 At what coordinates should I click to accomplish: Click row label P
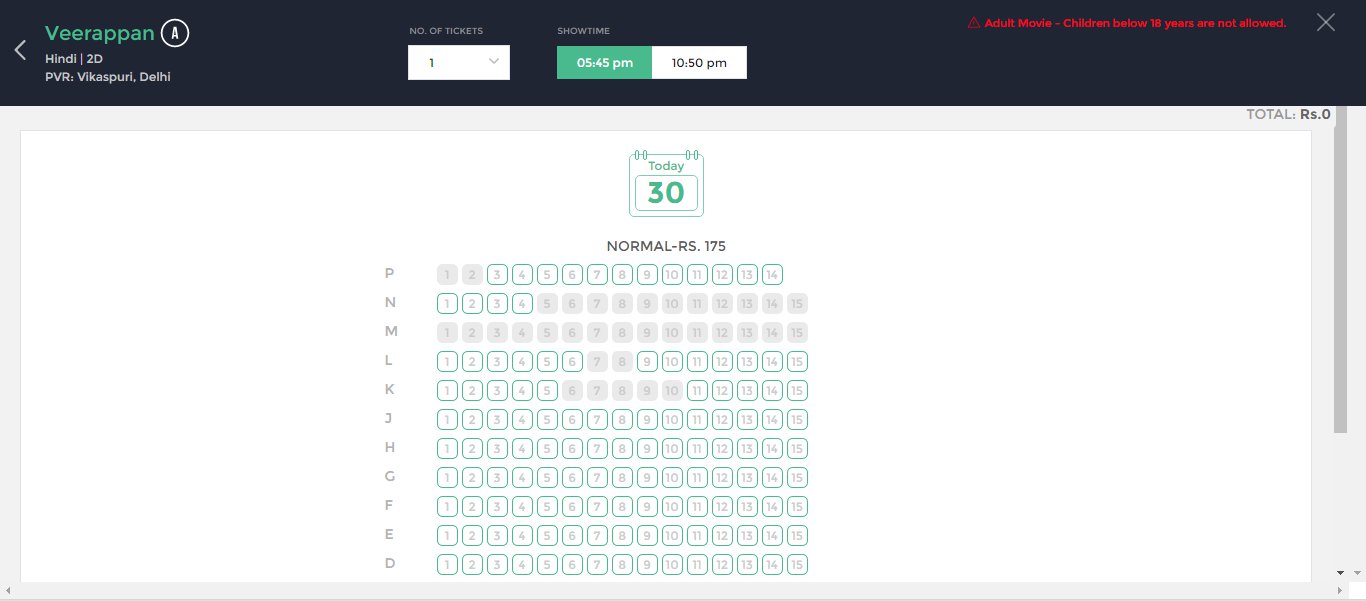[390, 273]
